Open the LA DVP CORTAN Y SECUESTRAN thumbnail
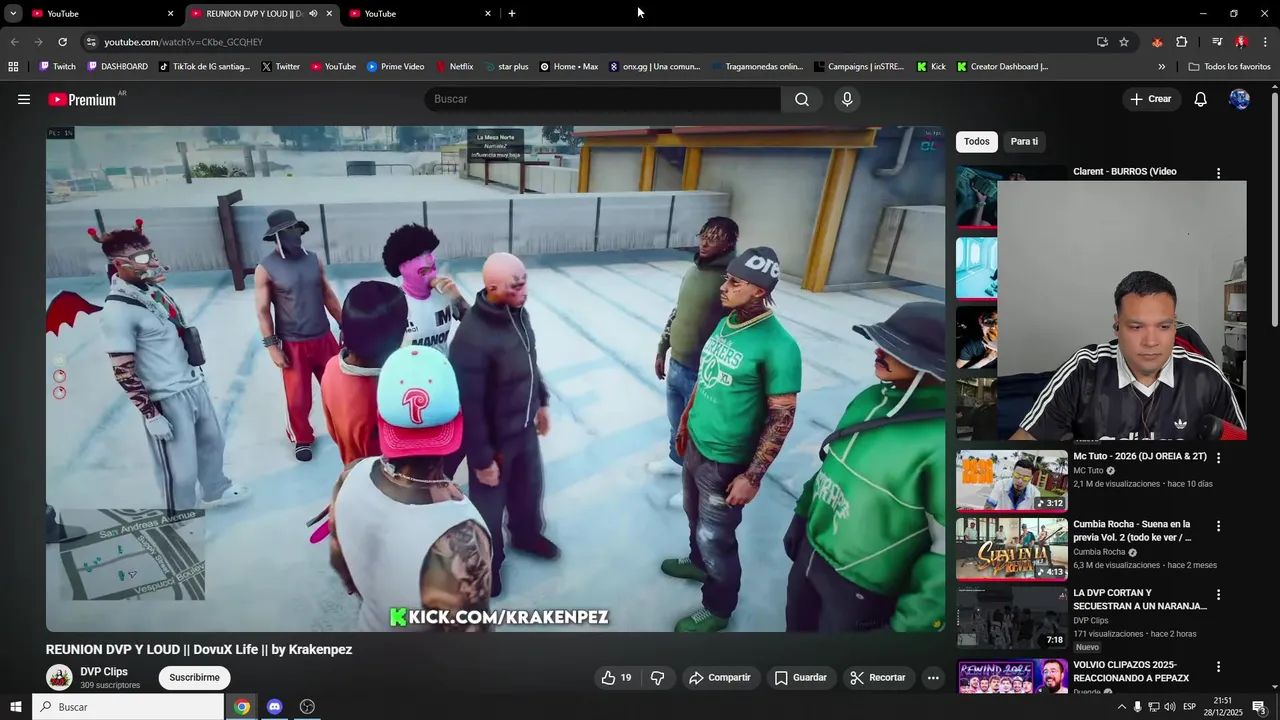 1012,618
